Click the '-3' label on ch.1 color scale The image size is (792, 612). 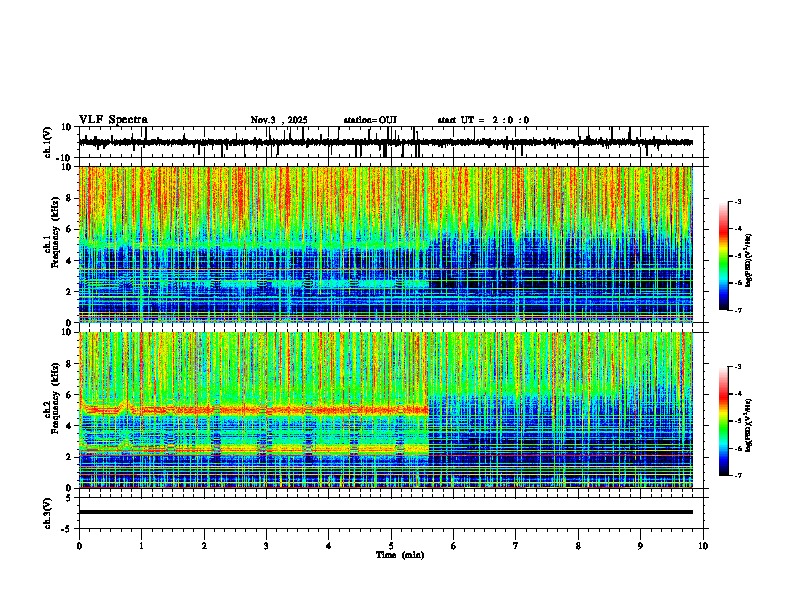pos(737,201)
